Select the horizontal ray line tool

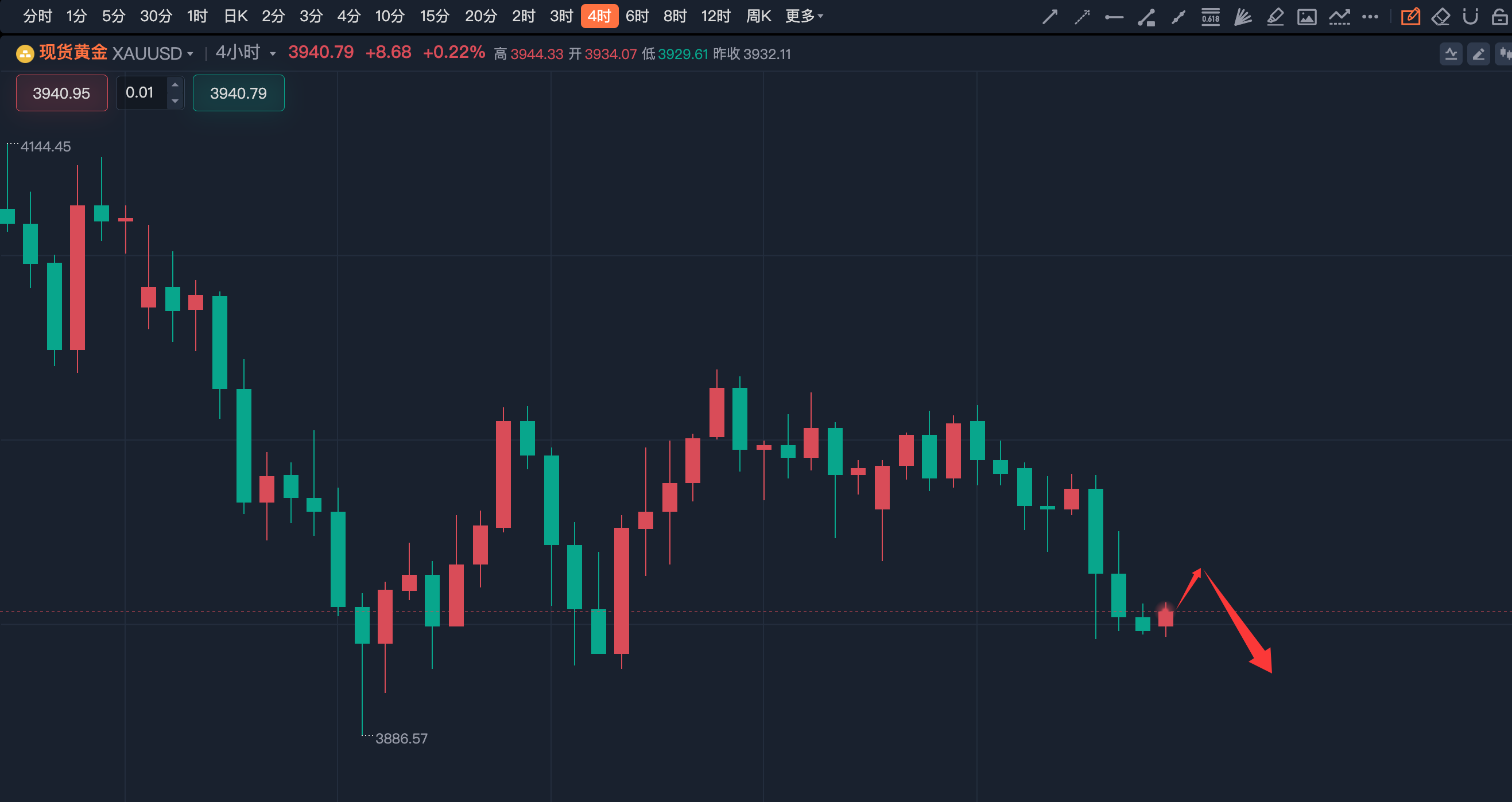click(x=1114, y=17)
